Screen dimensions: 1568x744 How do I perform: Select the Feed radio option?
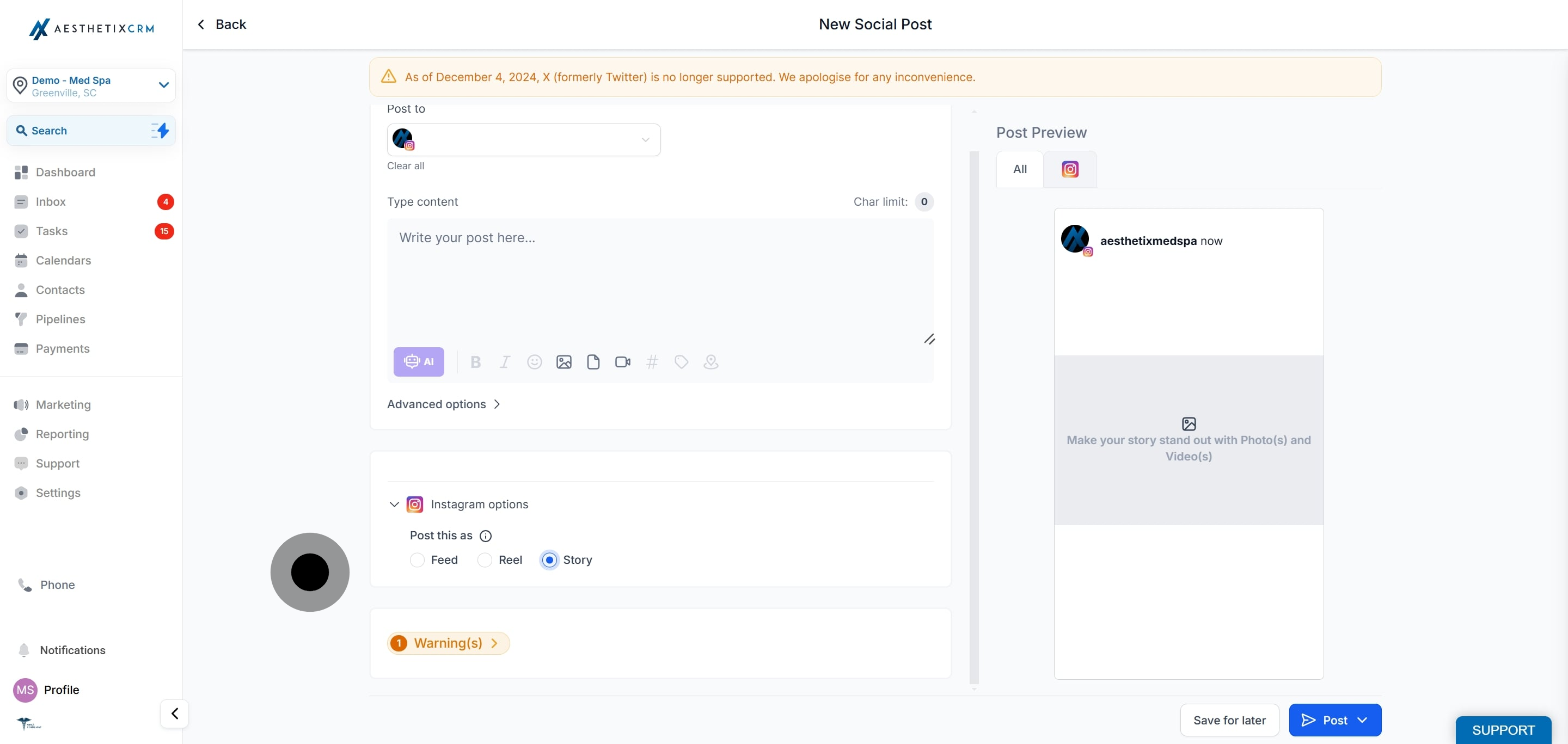point(417,559)
